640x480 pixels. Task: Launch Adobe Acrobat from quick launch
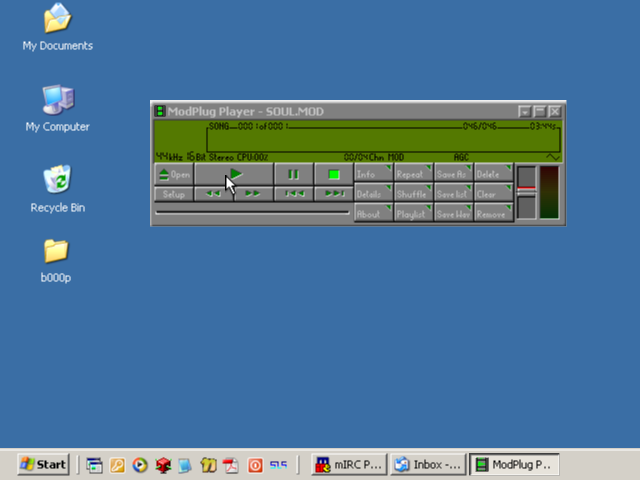[x=231, y=465]
